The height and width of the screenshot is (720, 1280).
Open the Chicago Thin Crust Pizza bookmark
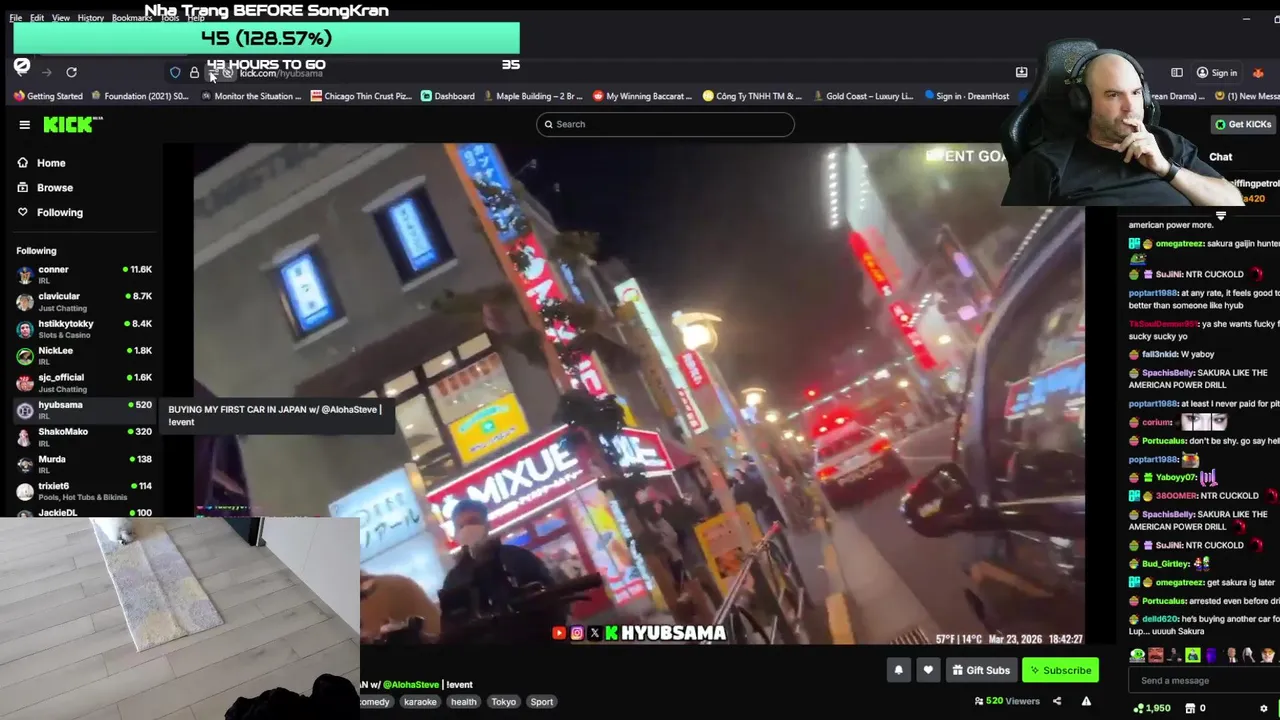coord(361,96)
